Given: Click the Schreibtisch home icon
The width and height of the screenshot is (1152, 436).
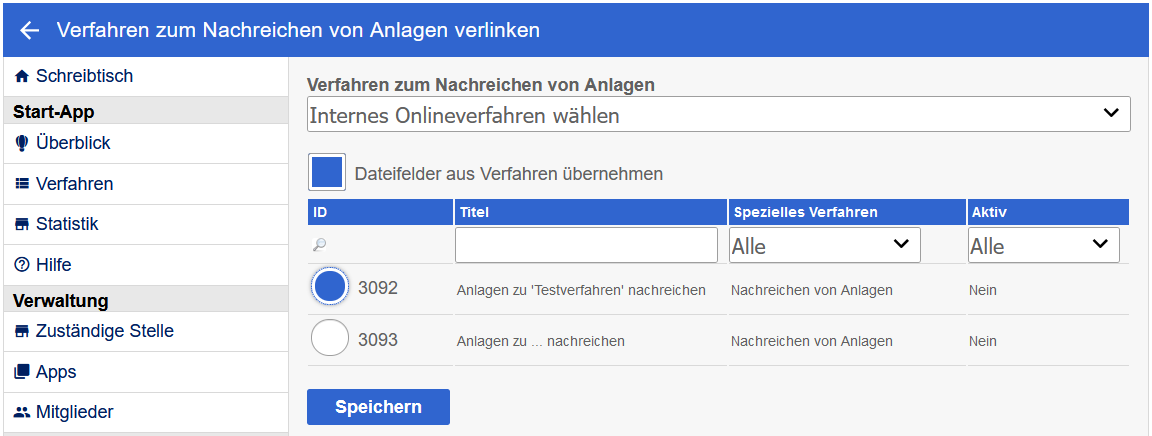Looking at the screenshot, I should click(x=22, y=76).
